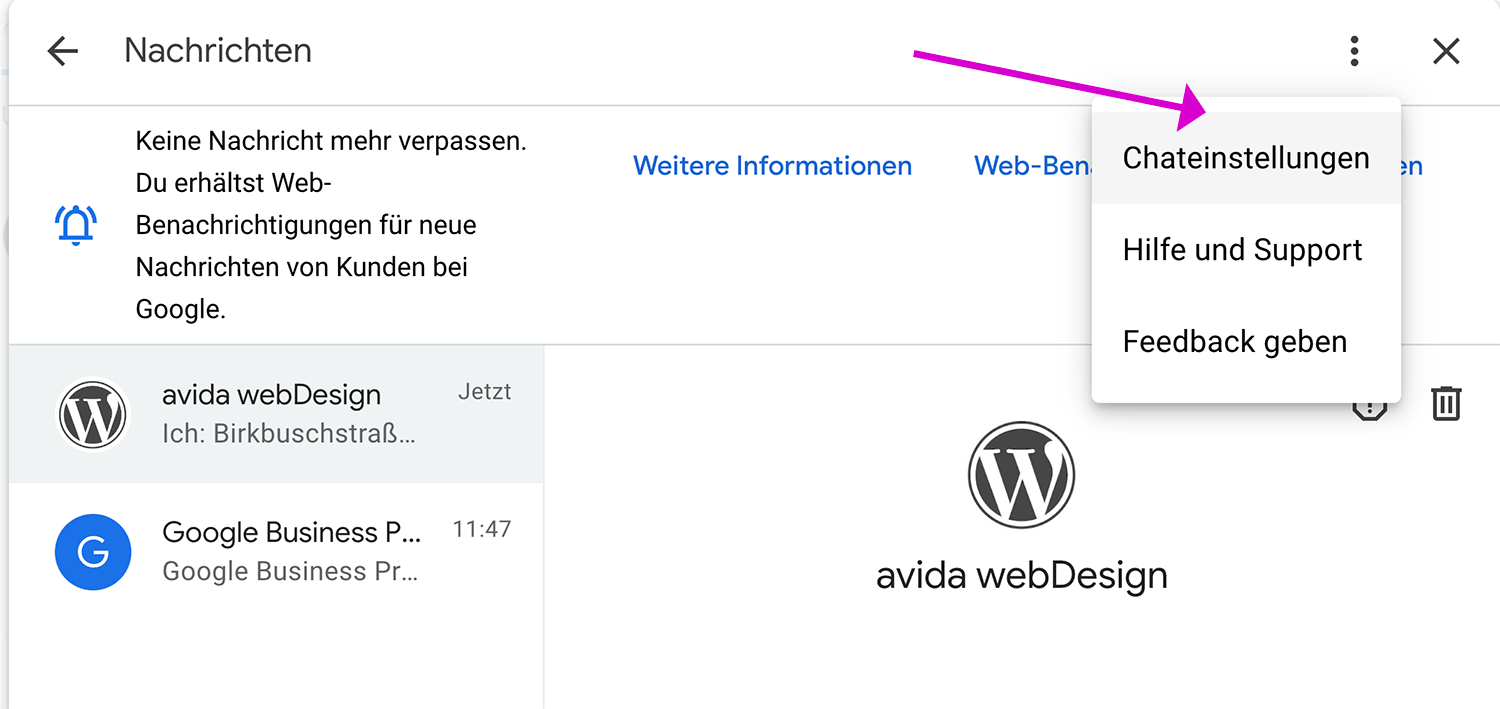Click the 'Ich: Birkbuschstraß…' message preview

pyautogui.click(x=288, y=435)
